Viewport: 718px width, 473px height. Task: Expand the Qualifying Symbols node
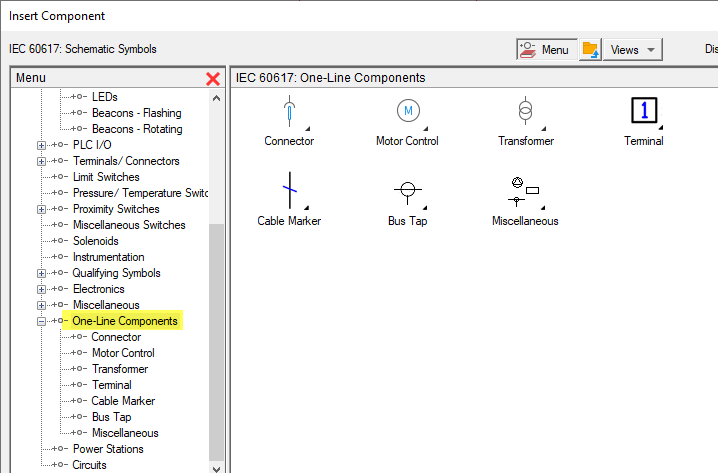[x=41, y=274]
